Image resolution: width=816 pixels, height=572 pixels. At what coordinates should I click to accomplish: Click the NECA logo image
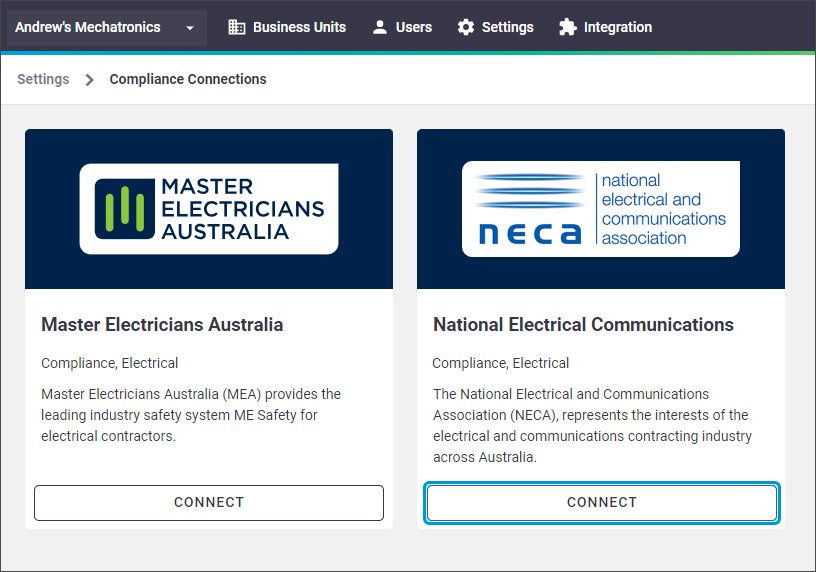click(x=601, y=209)
